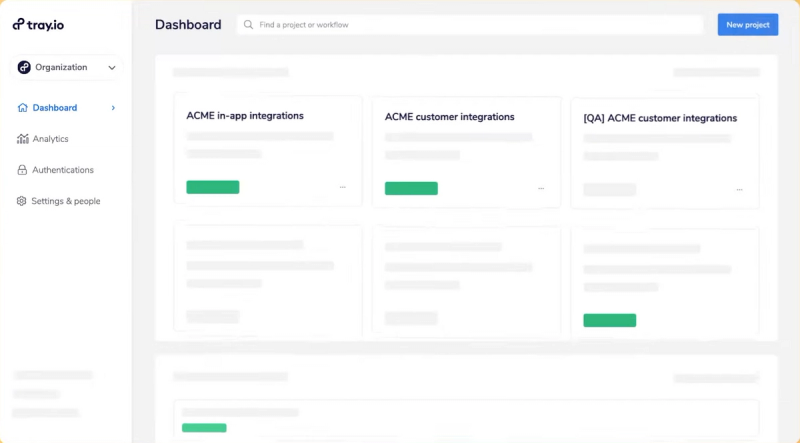Open more options on ACME customer integrations card
This screenshot has height=443, width=800.
[541, 188]
